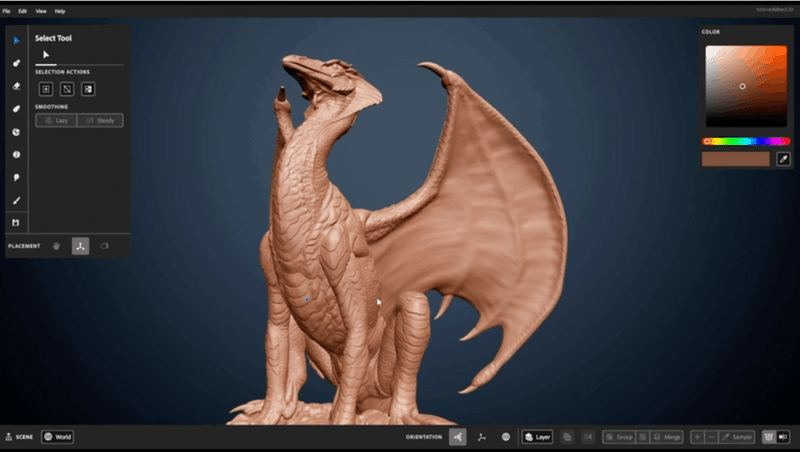800x452 pixels.
Task: Click the save disk icon in sidebar
Action: 16,222
